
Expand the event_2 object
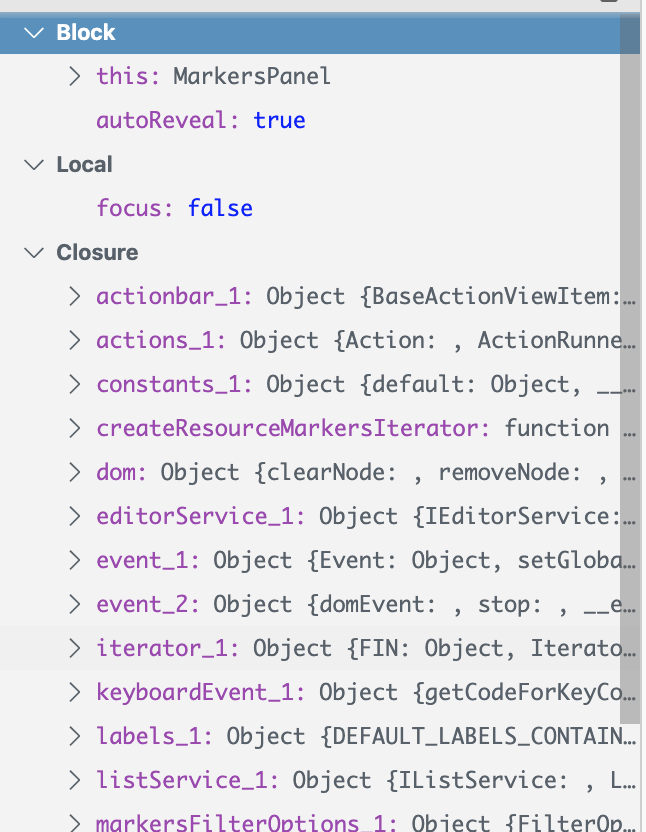coord(73,604)
